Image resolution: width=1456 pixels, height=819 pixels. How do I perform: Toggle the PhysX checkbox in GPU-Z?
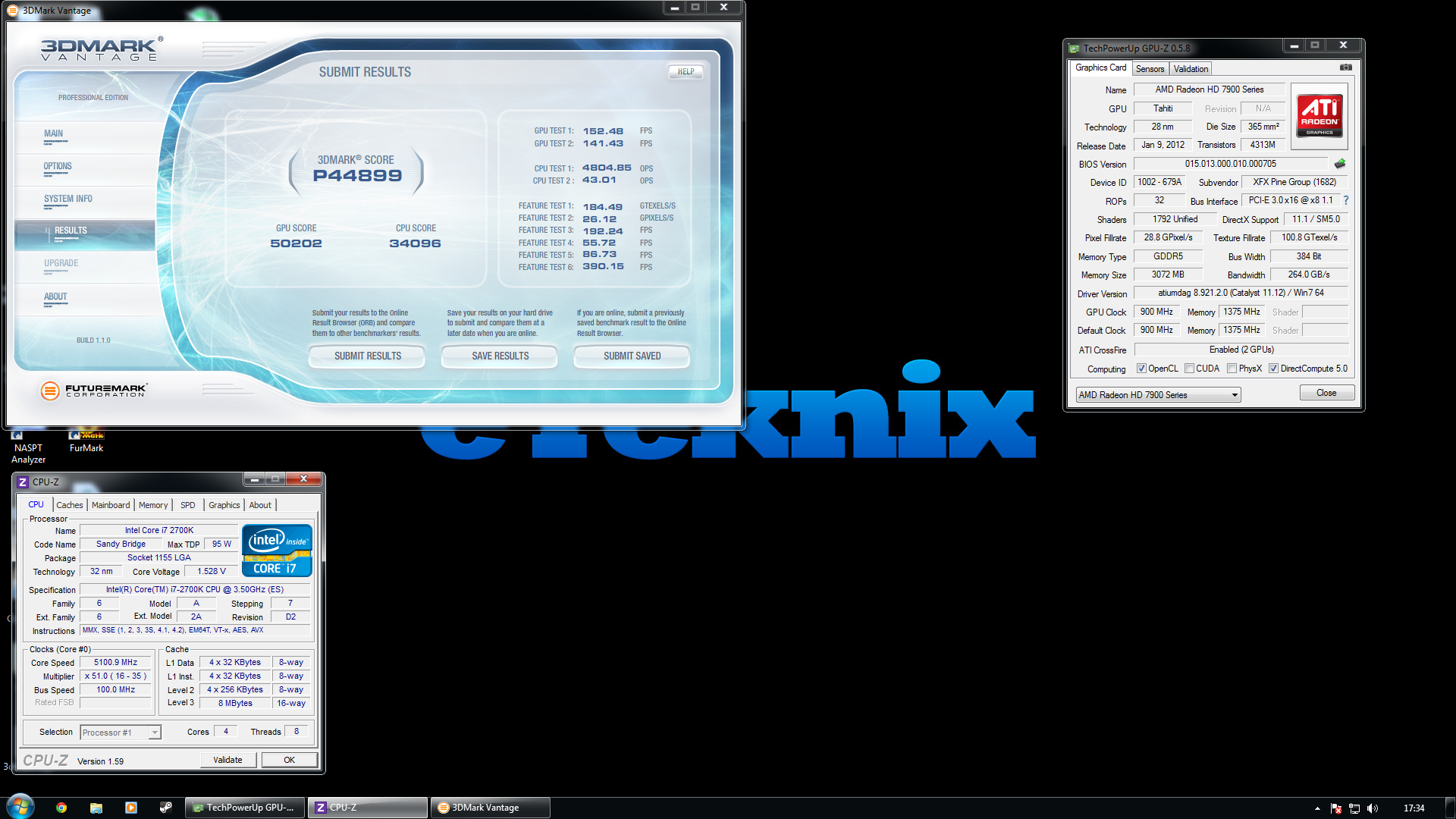[1232, 369]
